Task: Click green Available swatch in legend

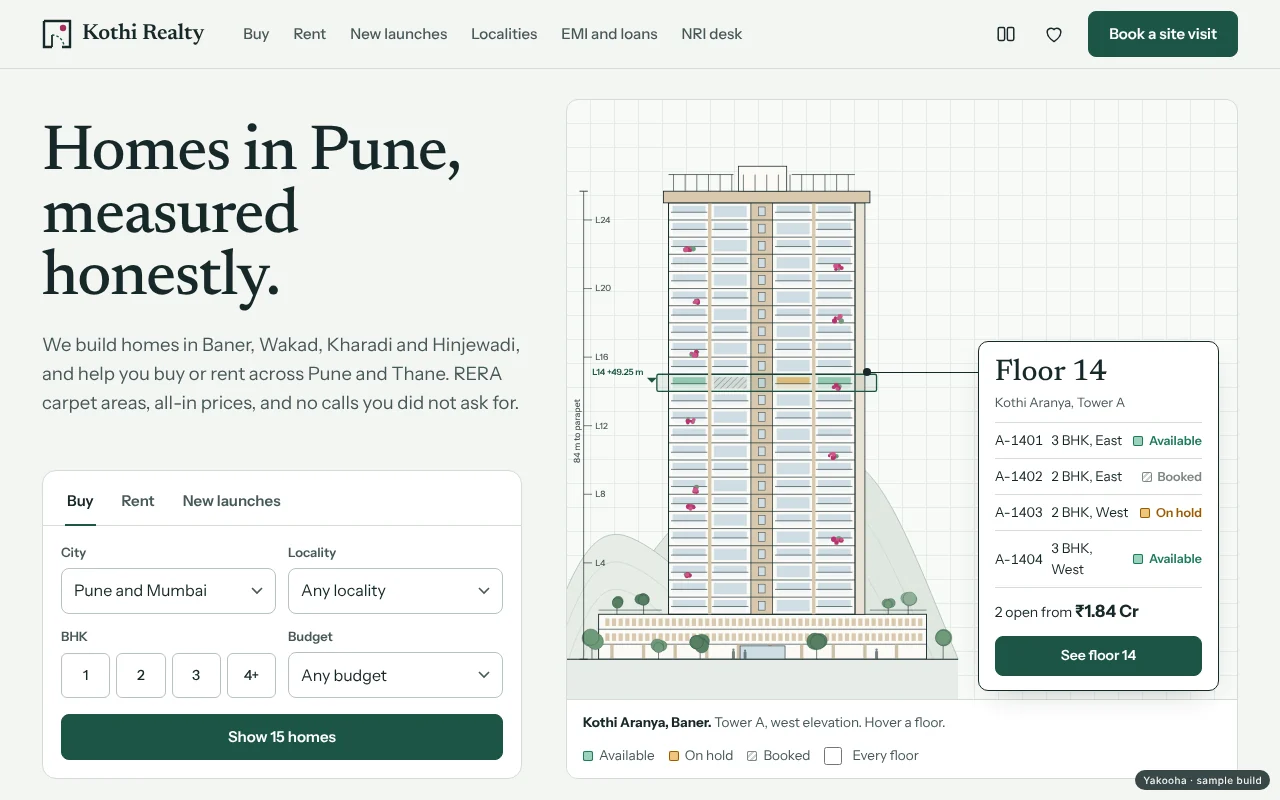Action: 588,756
